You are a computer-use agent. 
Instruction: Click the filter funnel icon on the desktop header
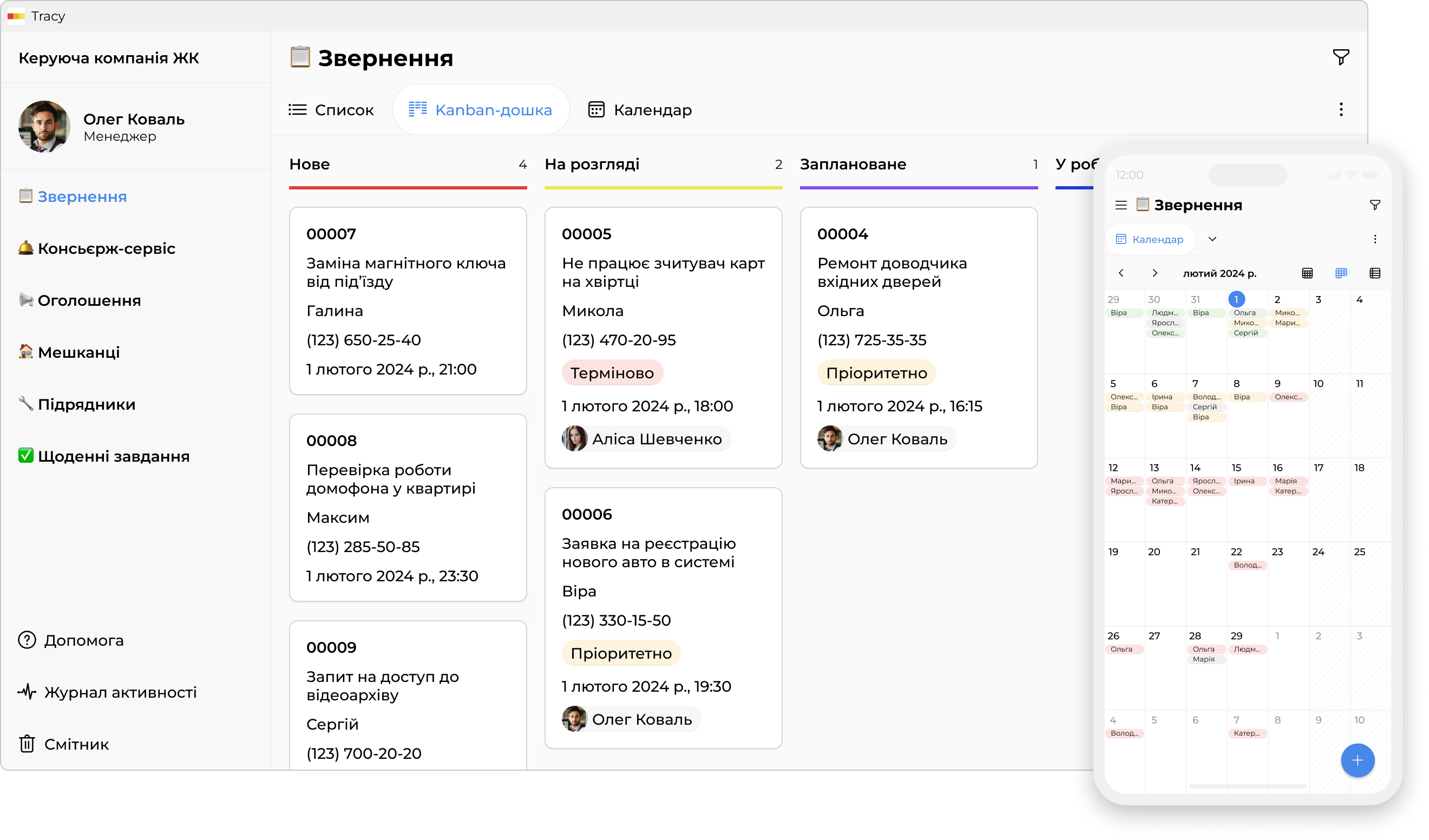point(1341,57)
